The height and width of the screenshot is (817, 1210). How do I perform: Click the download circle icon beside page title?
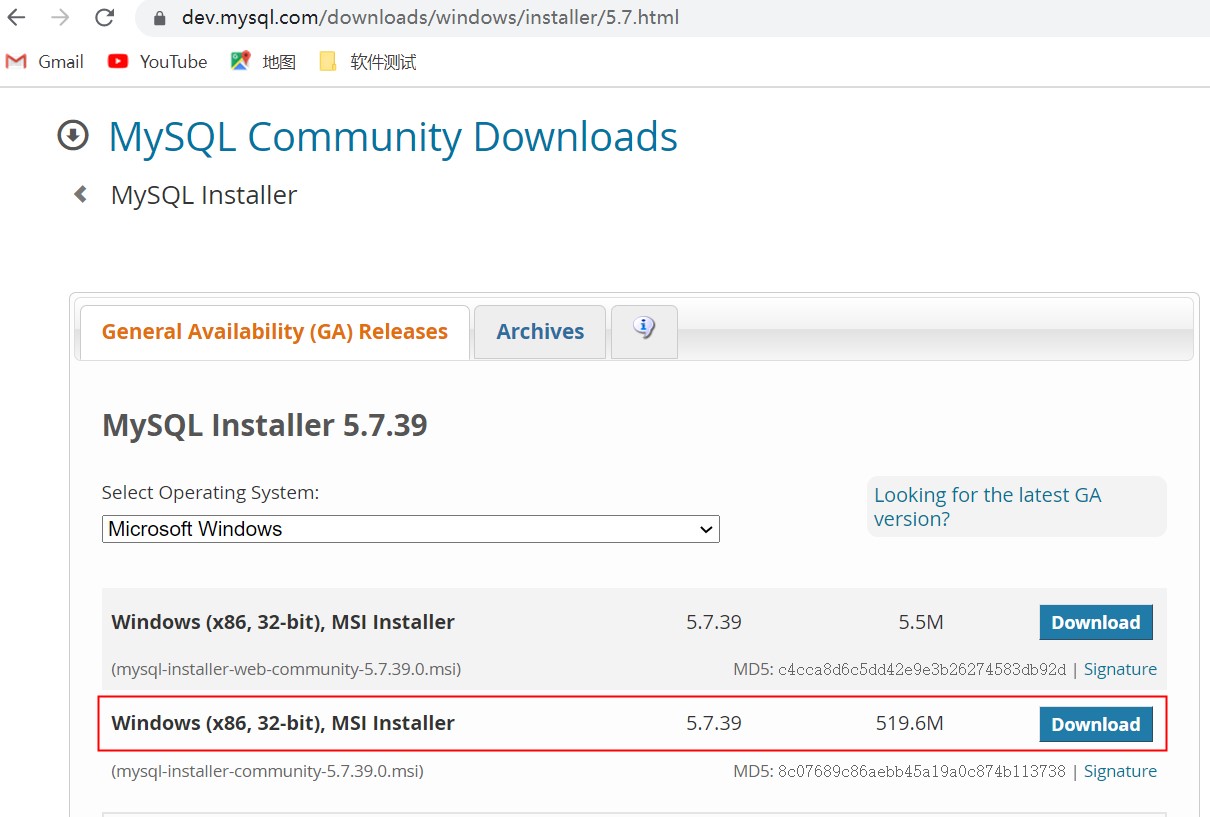tap(73, 135)
